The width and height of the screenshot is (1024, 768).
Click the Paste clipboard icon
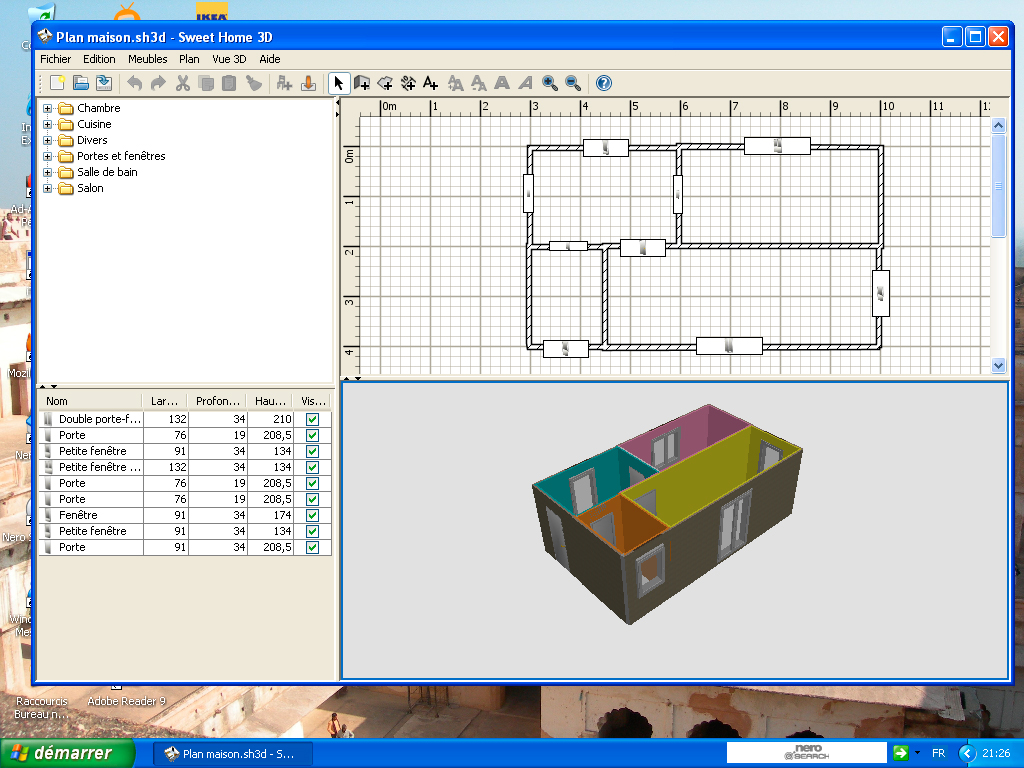[x=229, y=83]
